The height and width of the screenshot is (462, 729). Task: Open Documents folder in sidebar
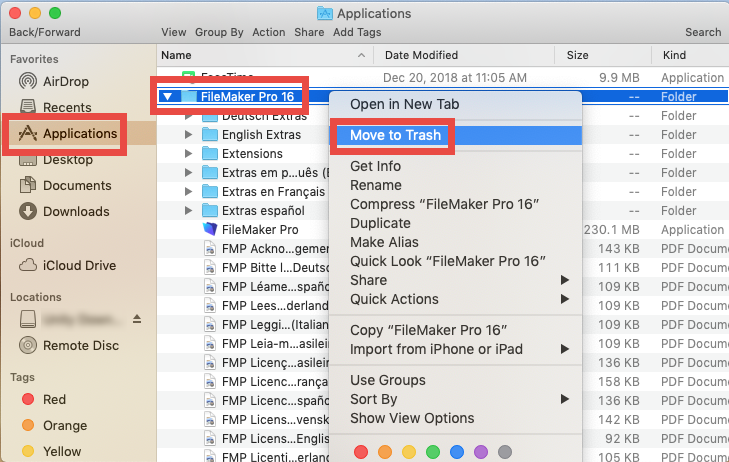point(65,185)
